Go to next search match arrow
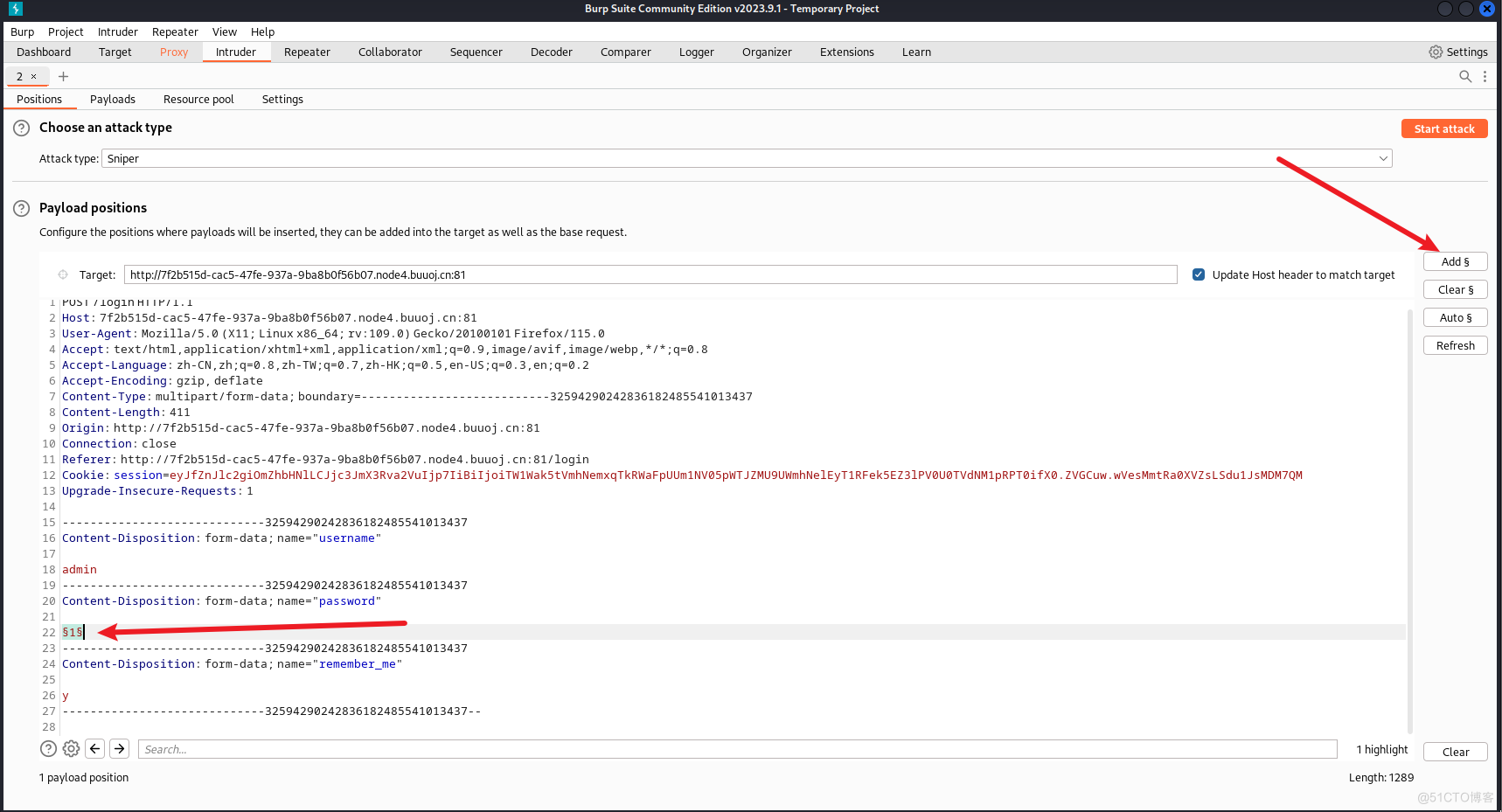 120,748
